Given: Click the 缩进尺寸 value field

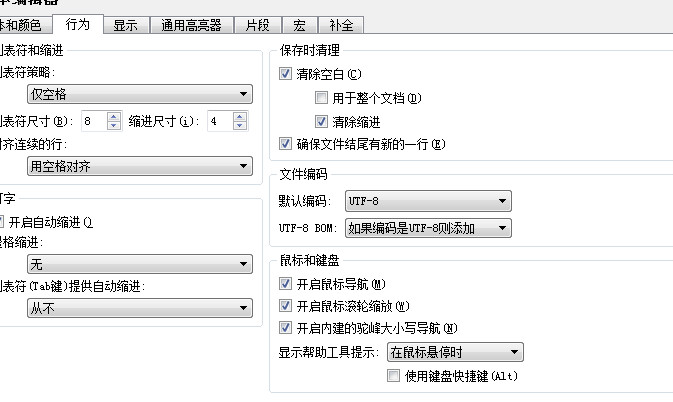Looking at the screenshot, I should [217, 121].
